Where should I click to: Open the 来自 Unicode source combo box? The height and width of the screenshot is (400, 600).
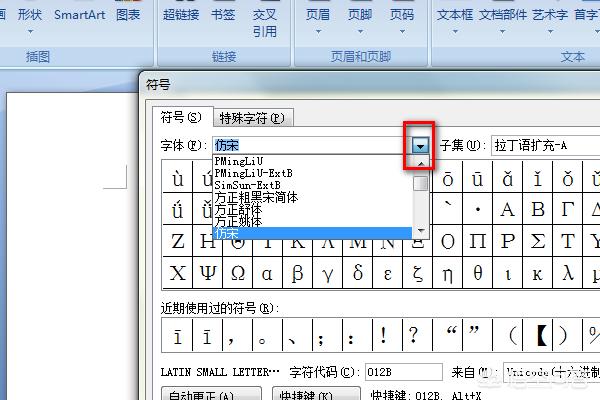pyautogui.click(x=551, y=372)
